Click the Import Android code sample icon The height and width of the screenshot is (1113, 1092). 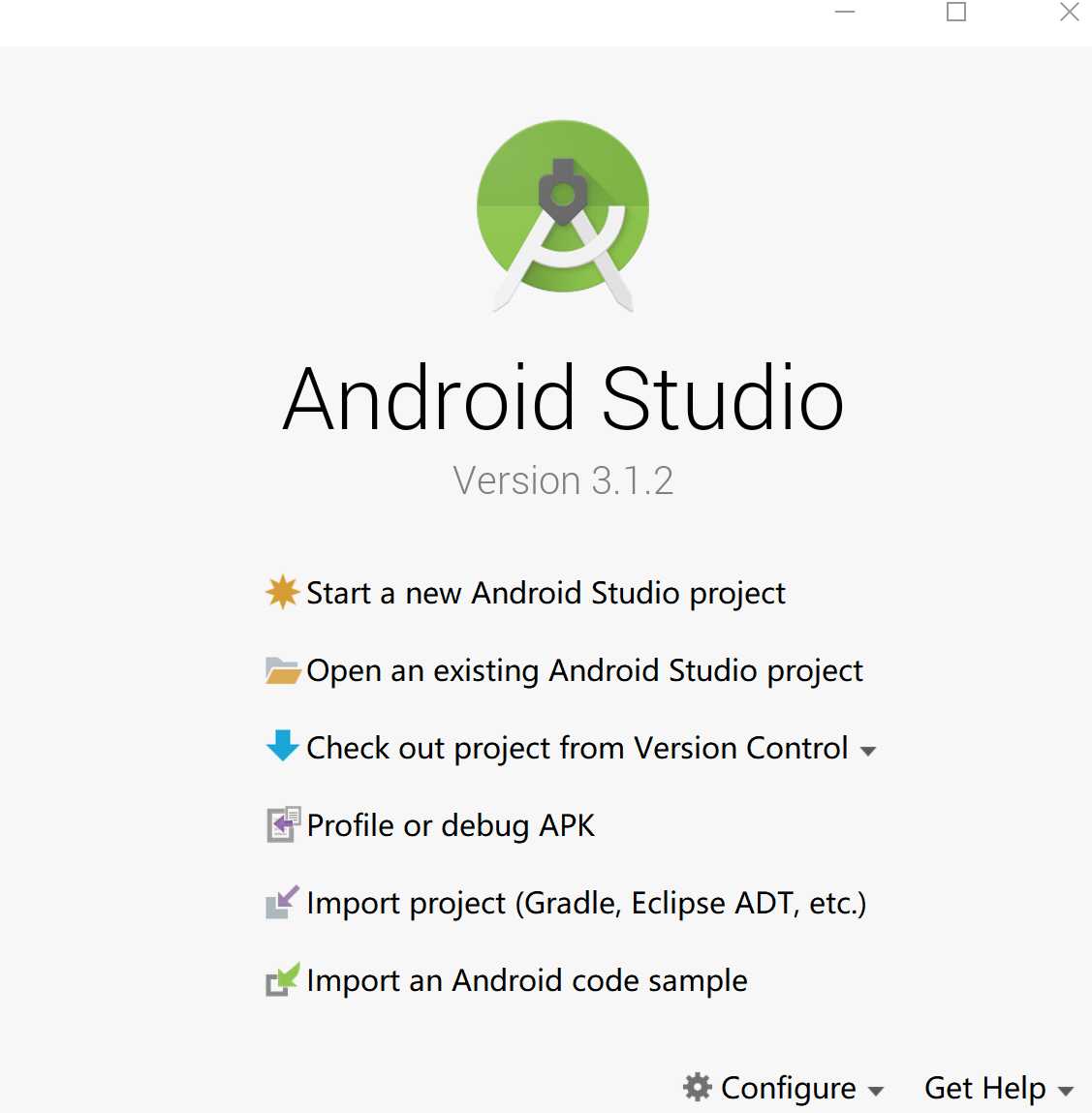click(x=283, y=979)
